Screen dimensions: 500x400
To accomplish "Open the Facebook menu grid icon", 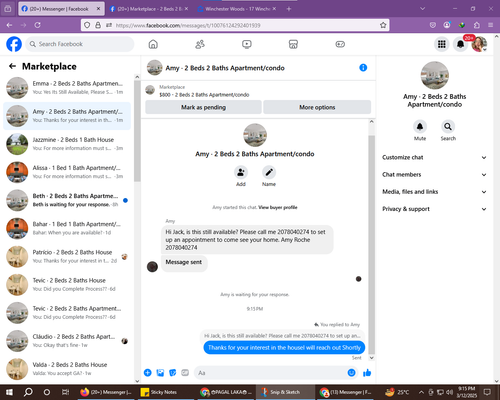I will point(442,44).
